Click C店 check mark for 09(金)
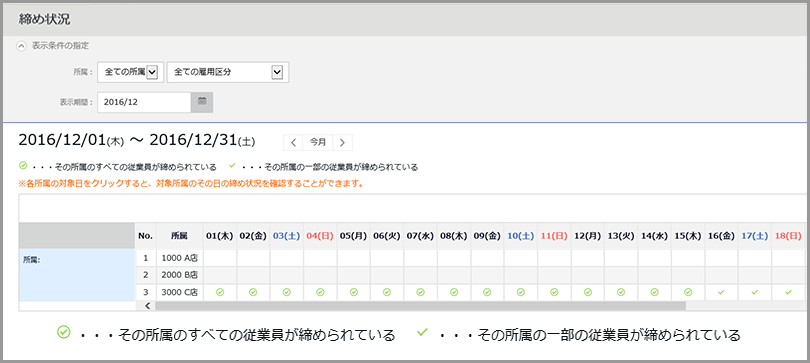This screenshot has width=810, height=363. coord(487,292)
